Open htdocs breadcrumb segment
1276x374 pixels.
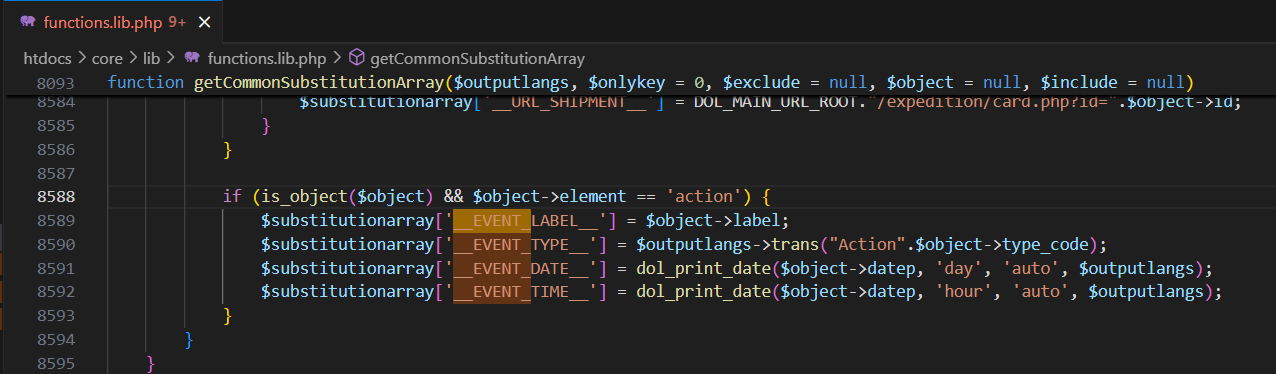[x=47, y=58]
